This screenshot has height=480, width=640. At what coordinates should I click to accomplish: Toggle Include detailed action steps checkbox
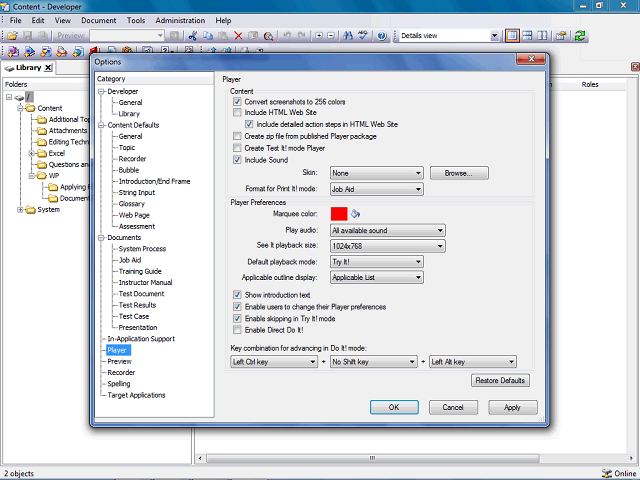[249, 124]
